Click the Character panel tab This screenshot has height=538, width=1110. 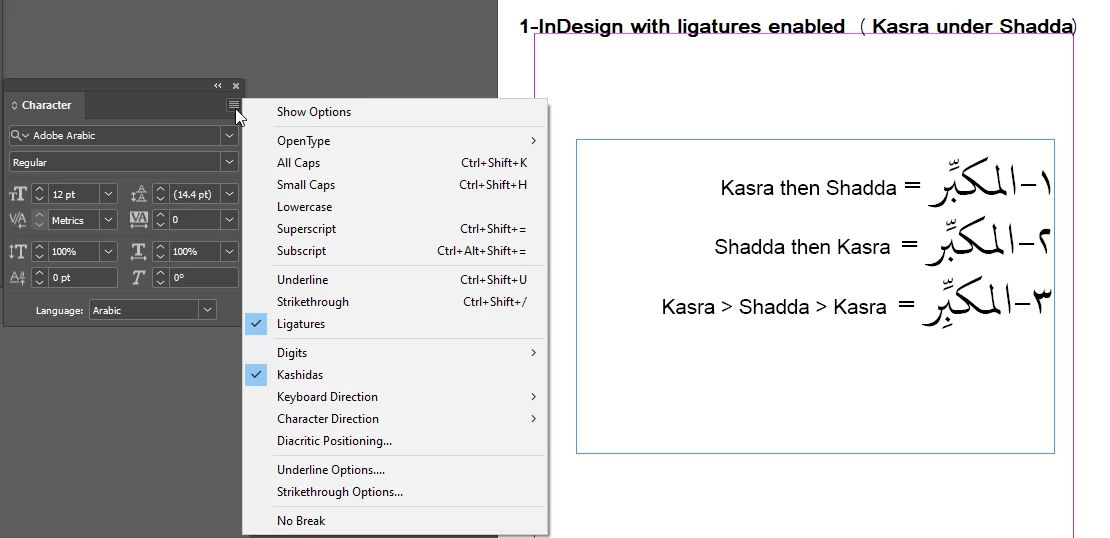[44, 105]
